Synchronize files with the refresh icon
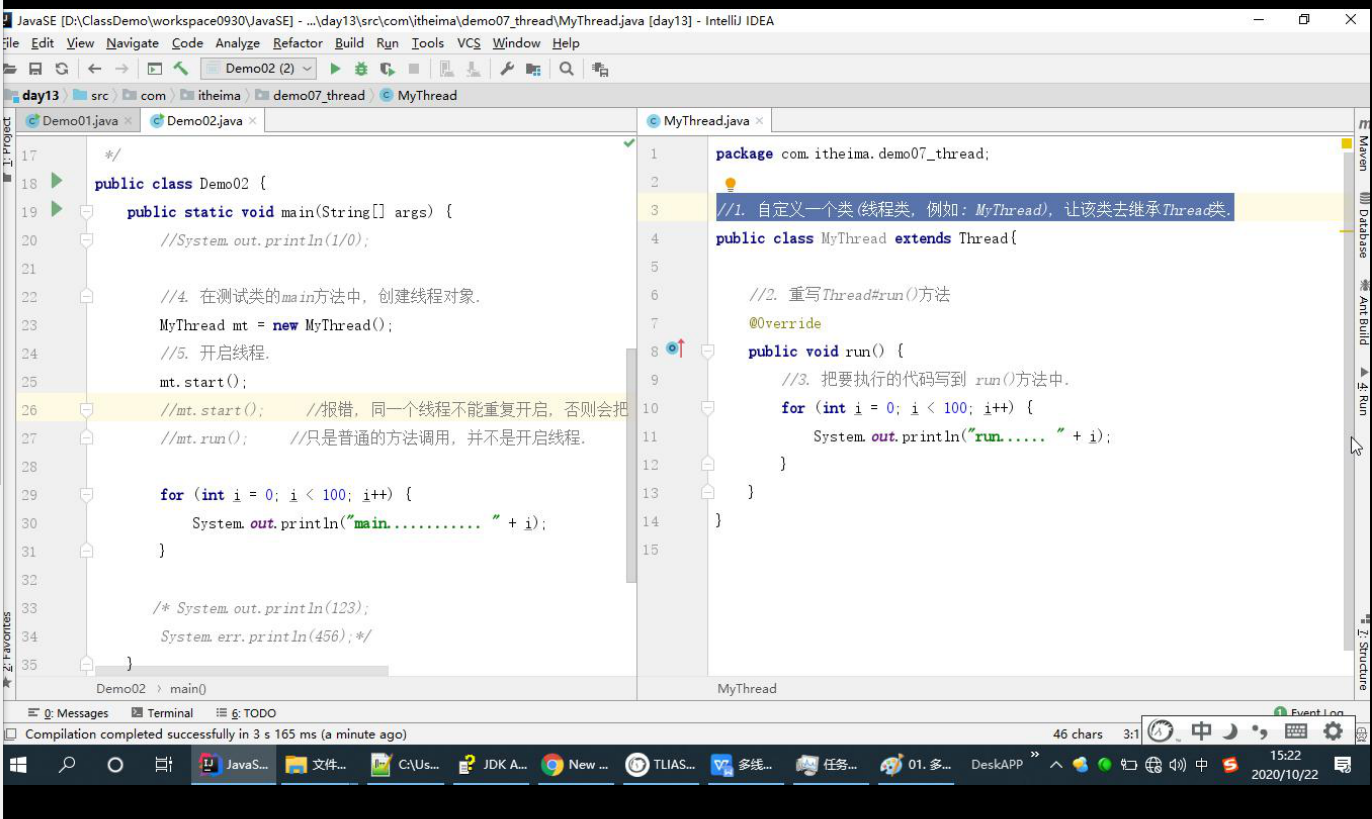The image size is (1372, 819). (61, 69)
